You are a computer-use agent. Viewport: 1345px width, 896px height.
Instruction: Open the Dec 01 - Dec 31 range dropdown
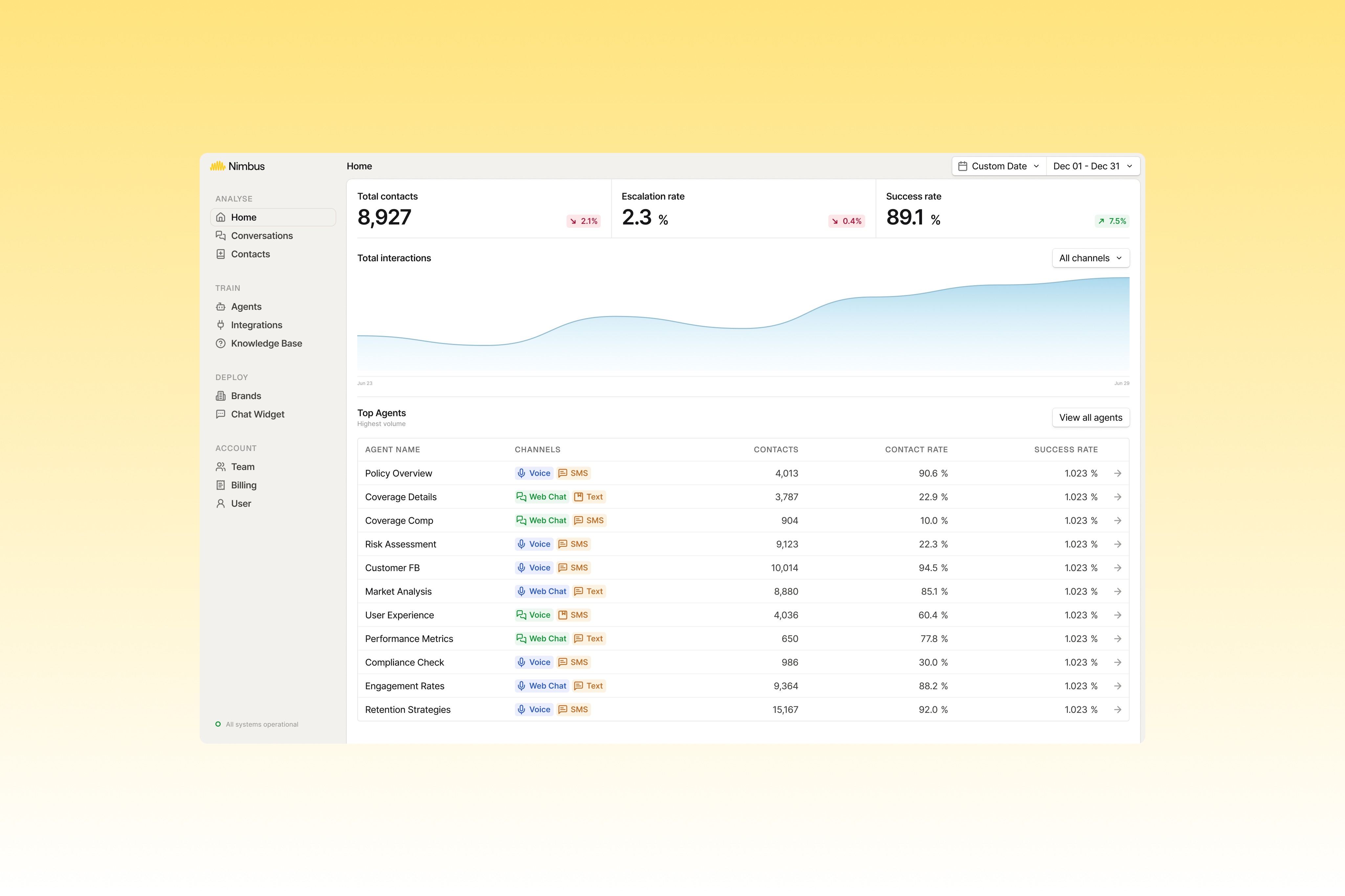coord(1092,166)
